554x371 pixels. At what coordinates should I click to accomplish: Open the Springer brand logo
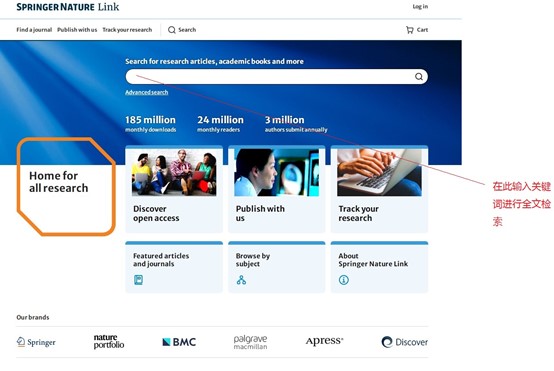click(x=36, y=342)
